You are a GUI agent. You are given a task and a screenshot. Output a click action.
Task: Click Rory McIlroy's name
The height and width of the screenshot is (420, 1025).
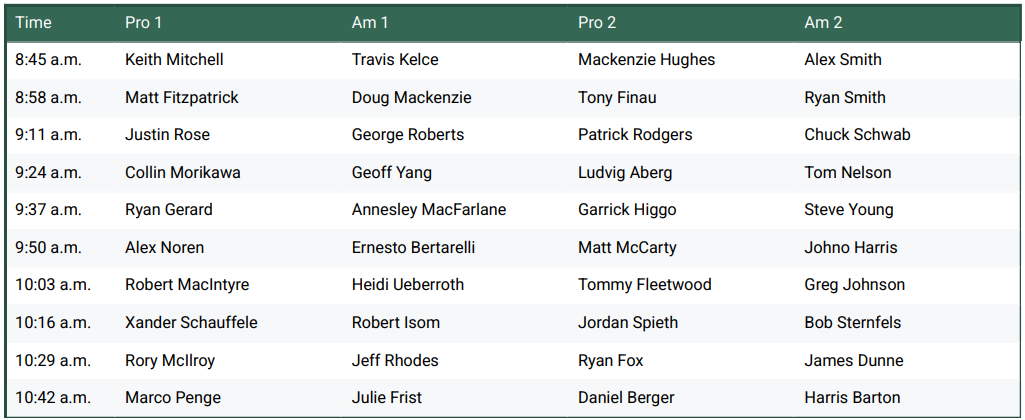click(x=170, y=361)
